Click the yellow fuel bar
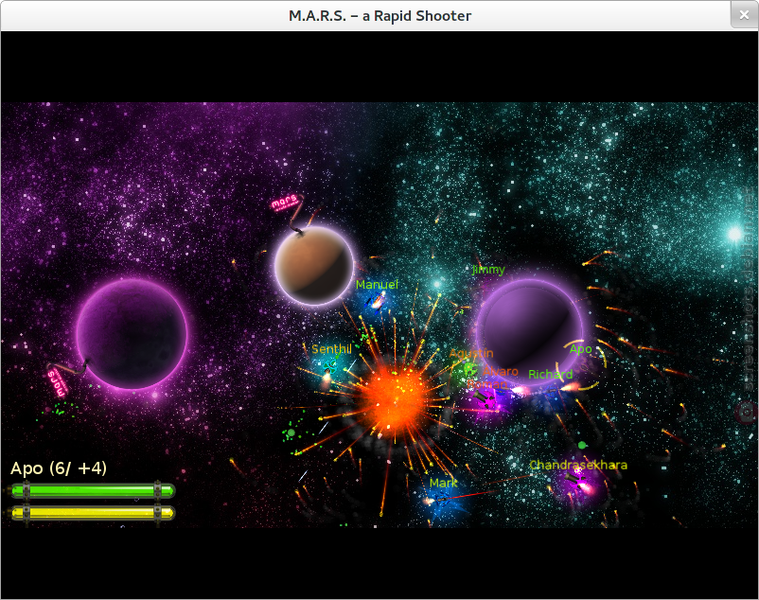Screen dimensions: 759x600 click(x=92, y=512)
